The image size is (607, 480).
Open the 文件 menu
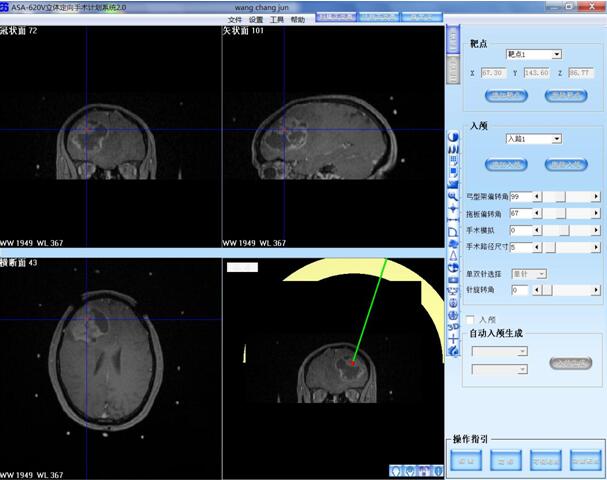point(235,20)
